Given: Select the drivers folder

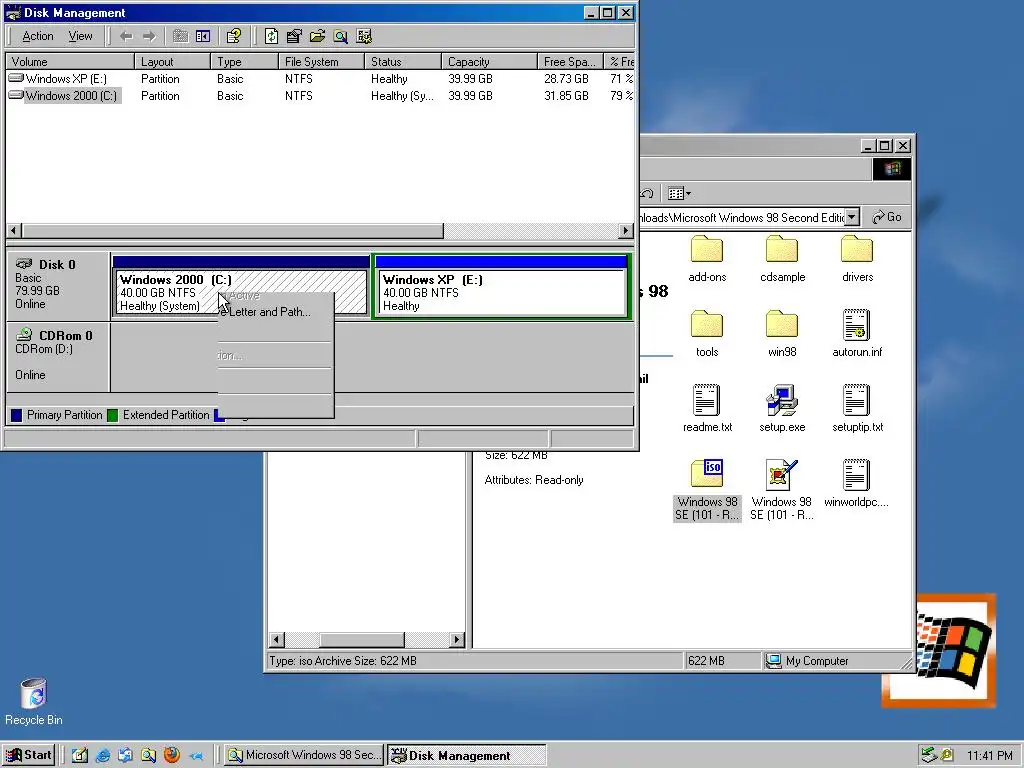Looking at the screenshot, I should click(857, 259).
